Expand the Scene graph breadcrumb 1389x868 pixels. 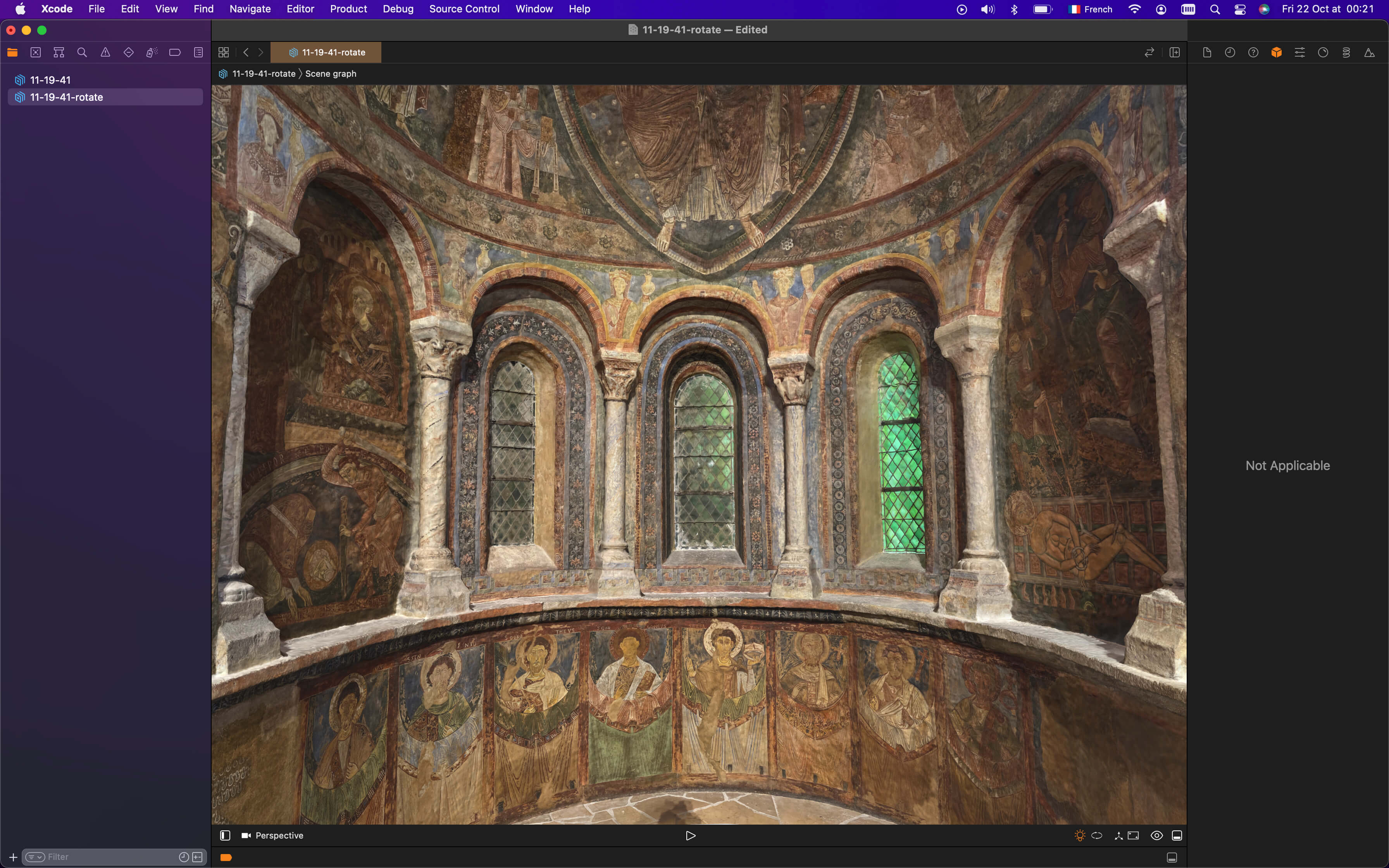click(x=331, y=74)
